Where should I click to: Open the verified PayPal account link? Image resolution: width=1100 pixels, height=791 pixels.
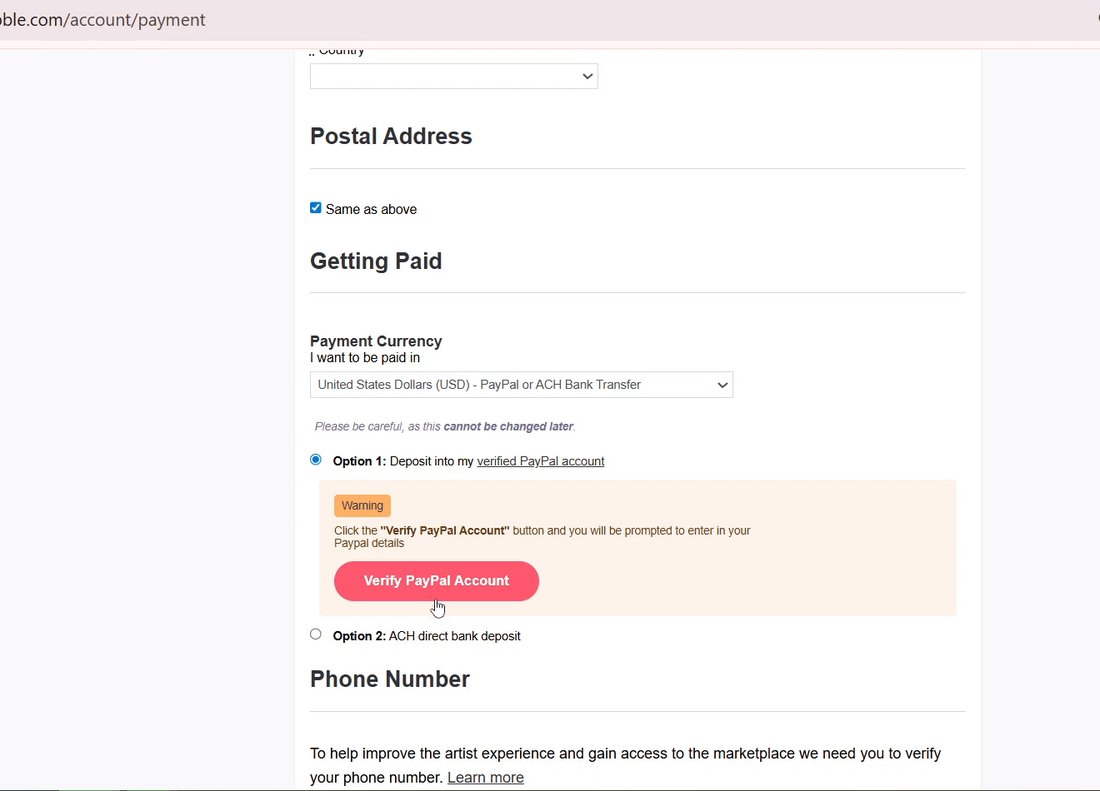(540, 461)
